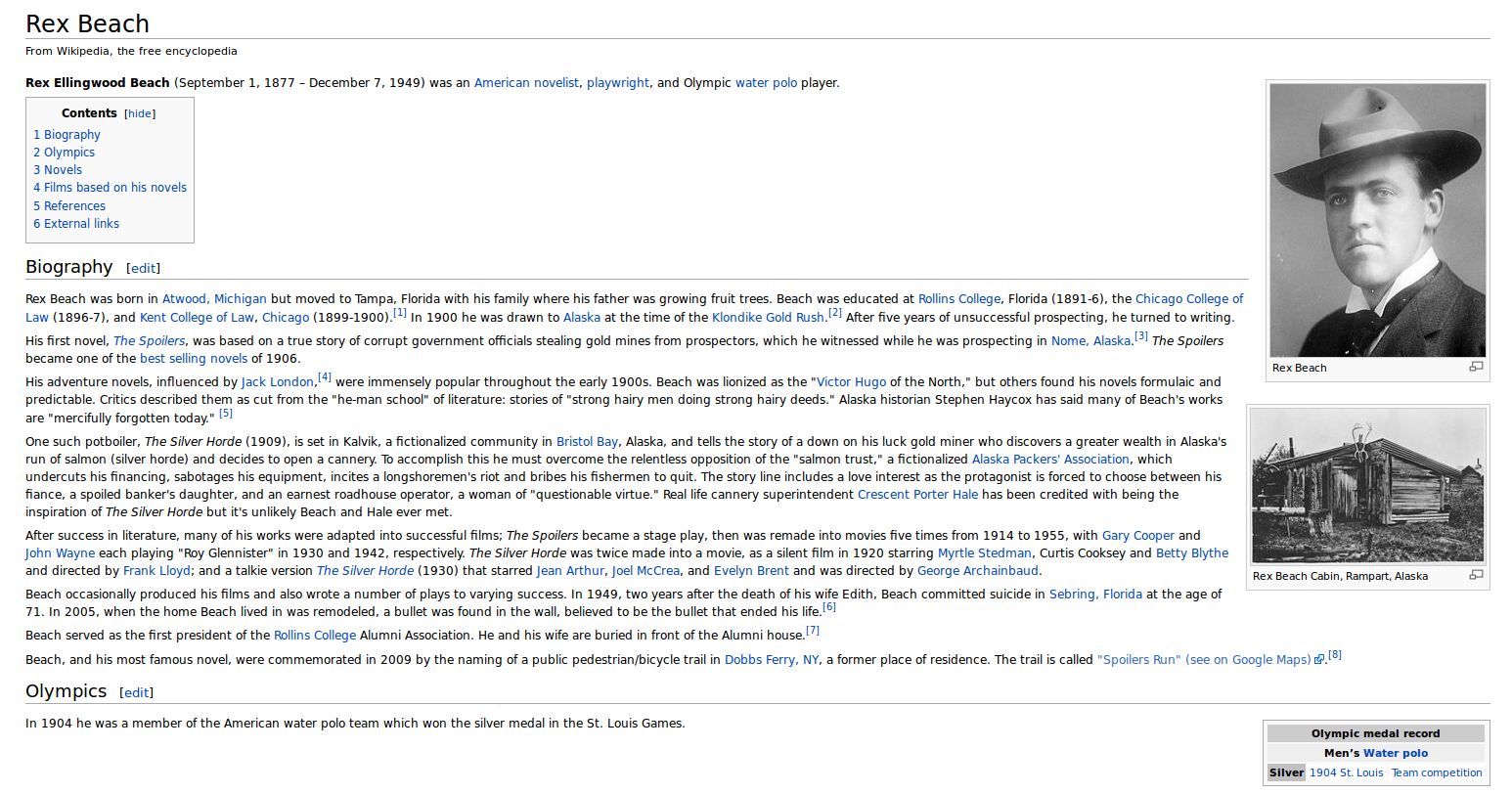Open 1904 St. Louis medal record link
Screen dimensions: 1512x794
(x=1346, y=772)
